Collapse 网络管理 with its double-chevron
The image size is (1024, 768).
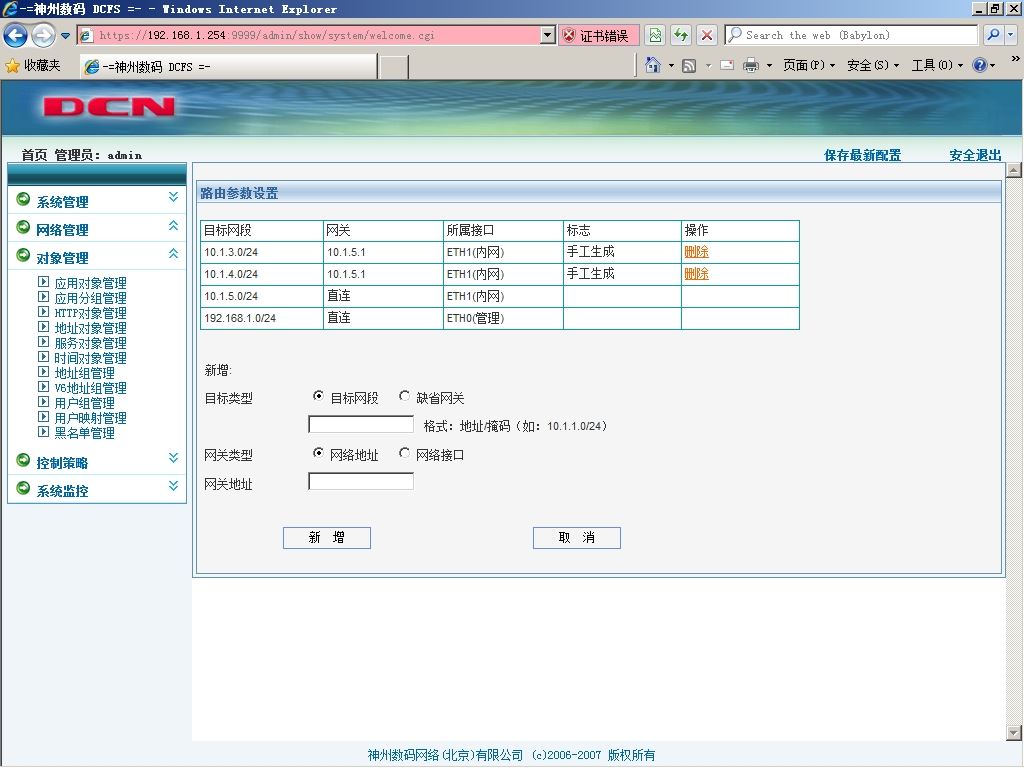173,225
